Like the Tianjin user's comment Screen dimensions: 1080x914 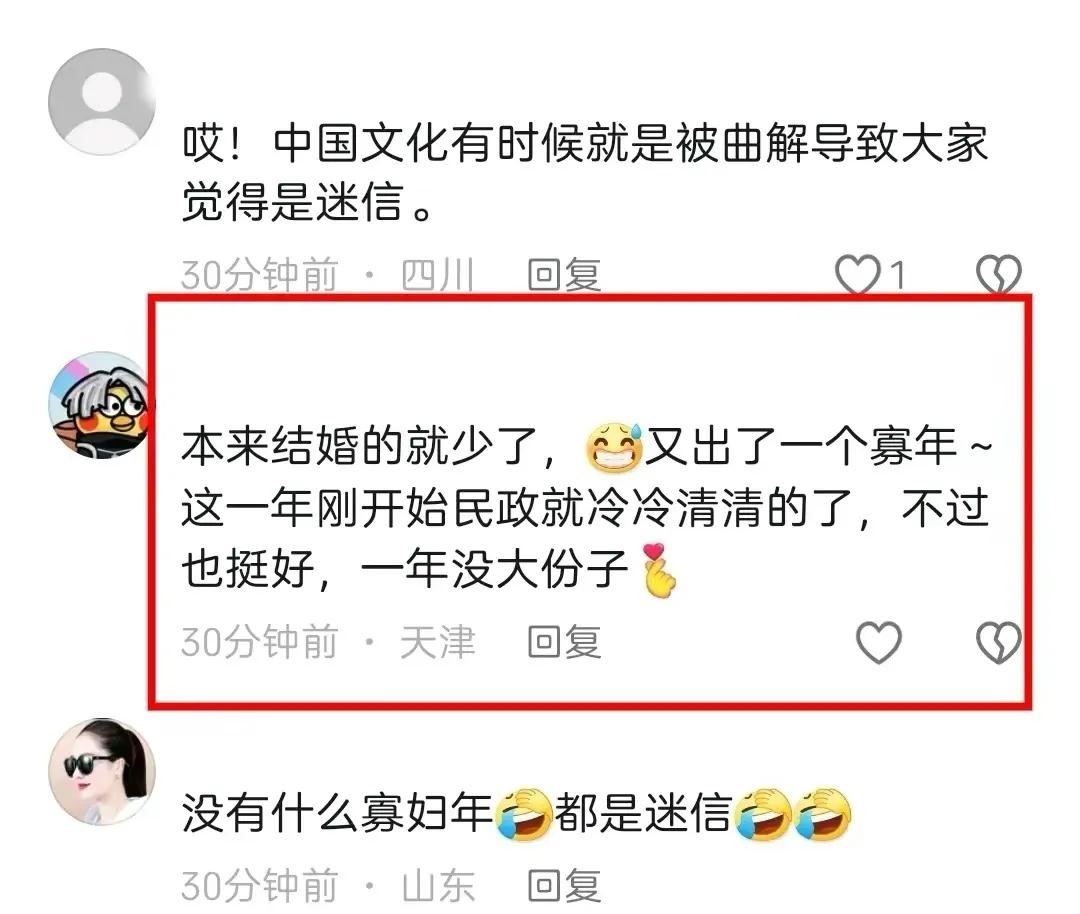pyautogui.click(x=878, y=642)
